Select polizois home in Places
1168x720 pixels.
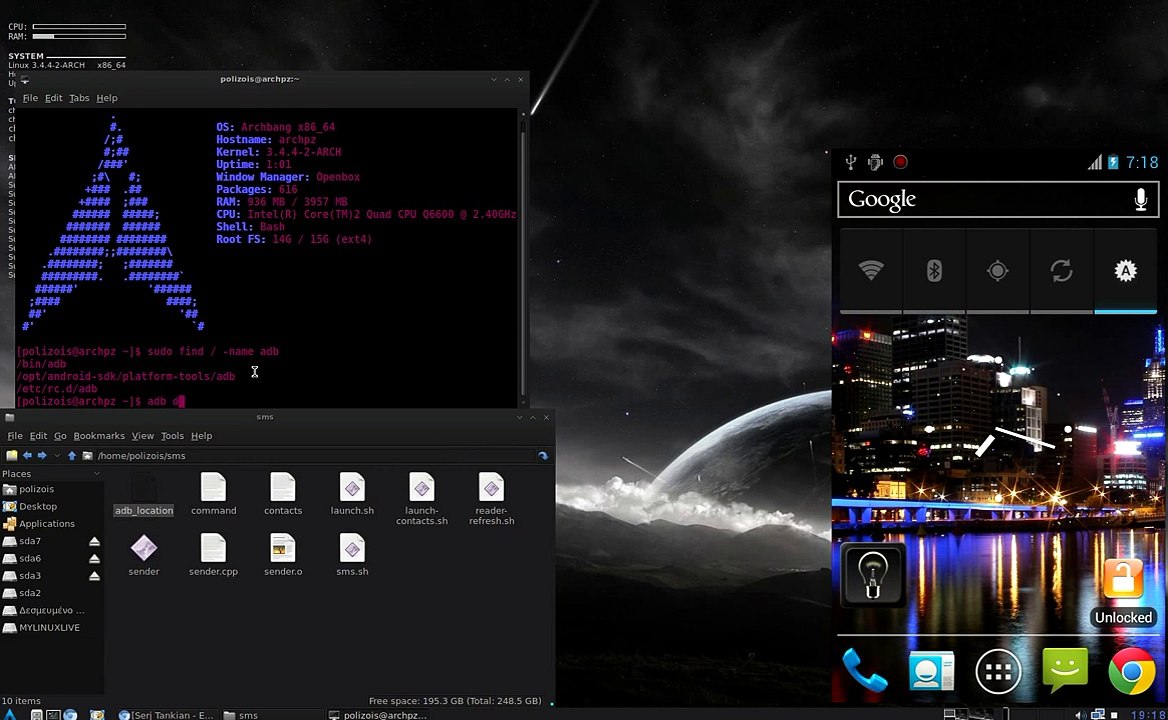tap(36, 489)
